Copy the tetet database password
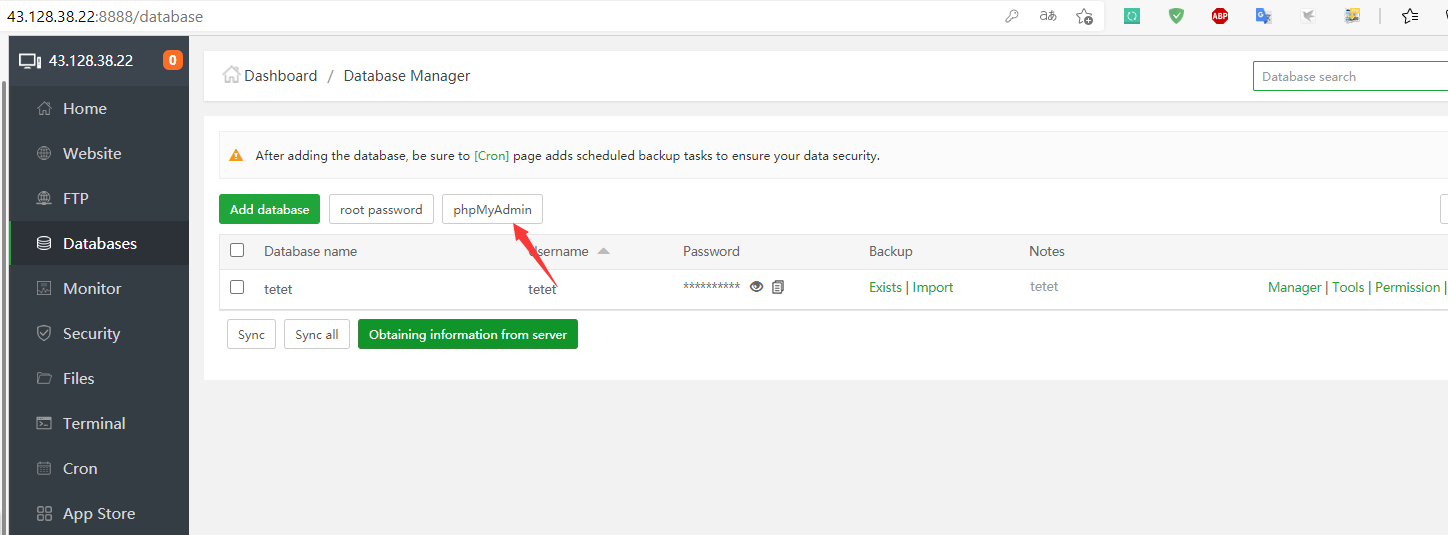This screenshot has height=535, width=1448. pyautogui.click(x=778, y=287)
